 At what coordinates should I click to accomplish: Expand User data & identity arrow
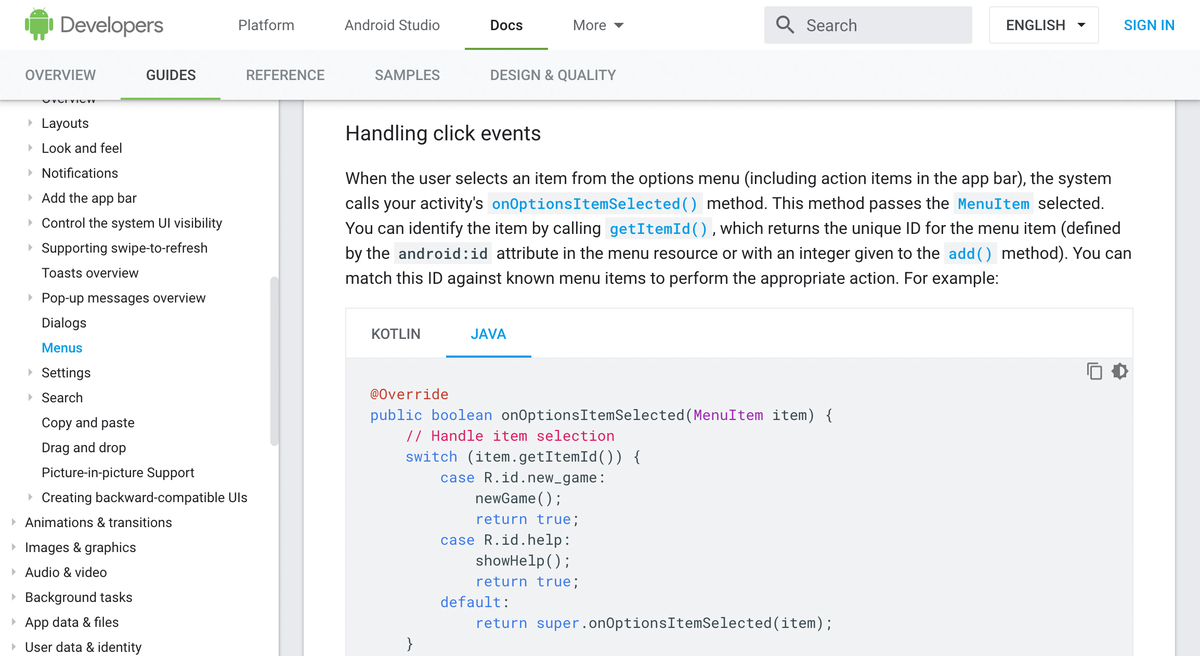pyautogui.click(x=13, y=647)
